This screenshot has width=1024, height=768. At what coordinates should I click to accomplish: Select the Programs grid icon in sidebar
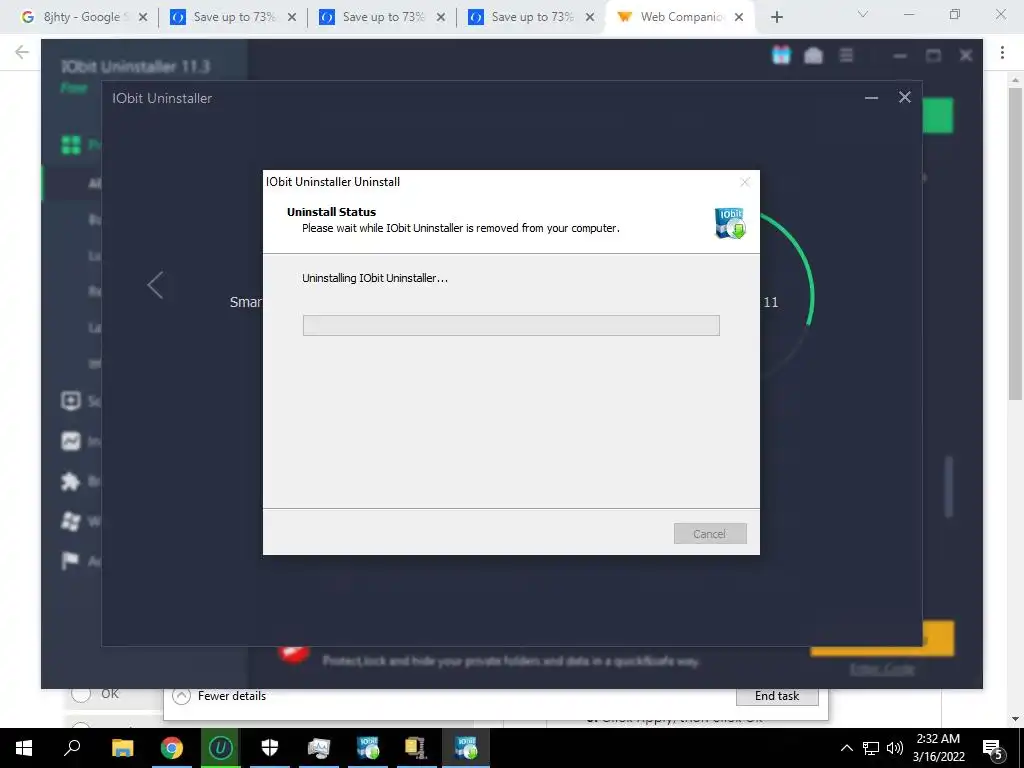pyautogui.click(x=71, y=144)
